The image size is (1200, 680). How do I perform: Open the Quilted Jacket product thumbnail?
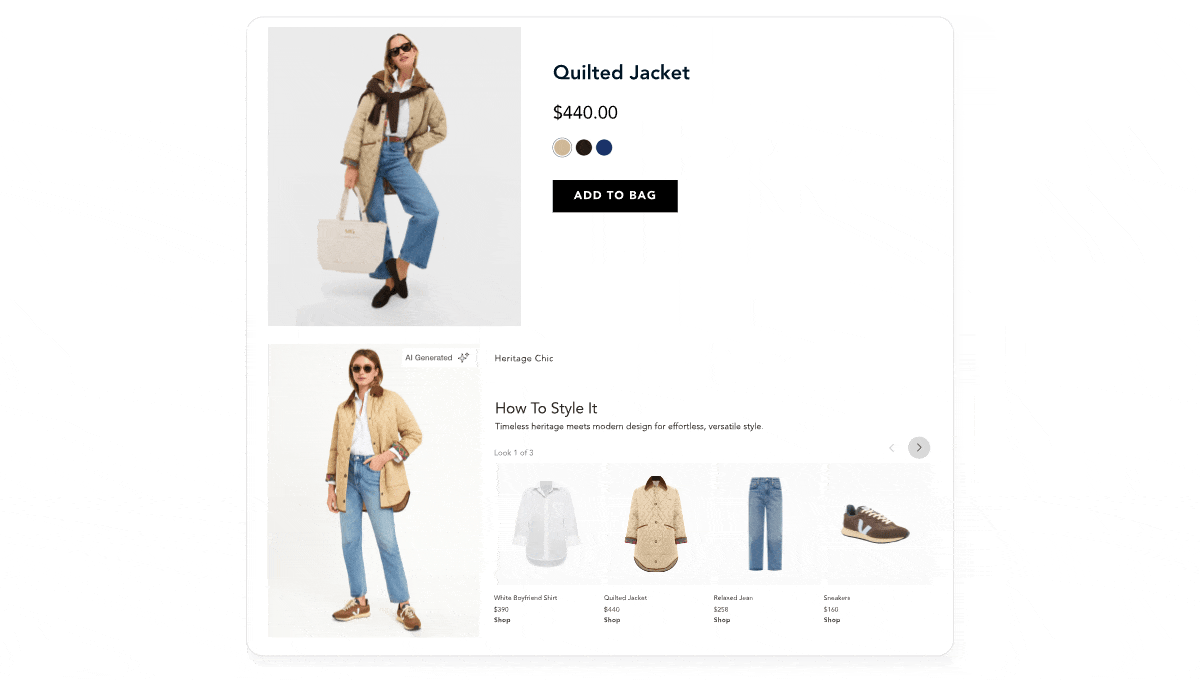point(657,524)
